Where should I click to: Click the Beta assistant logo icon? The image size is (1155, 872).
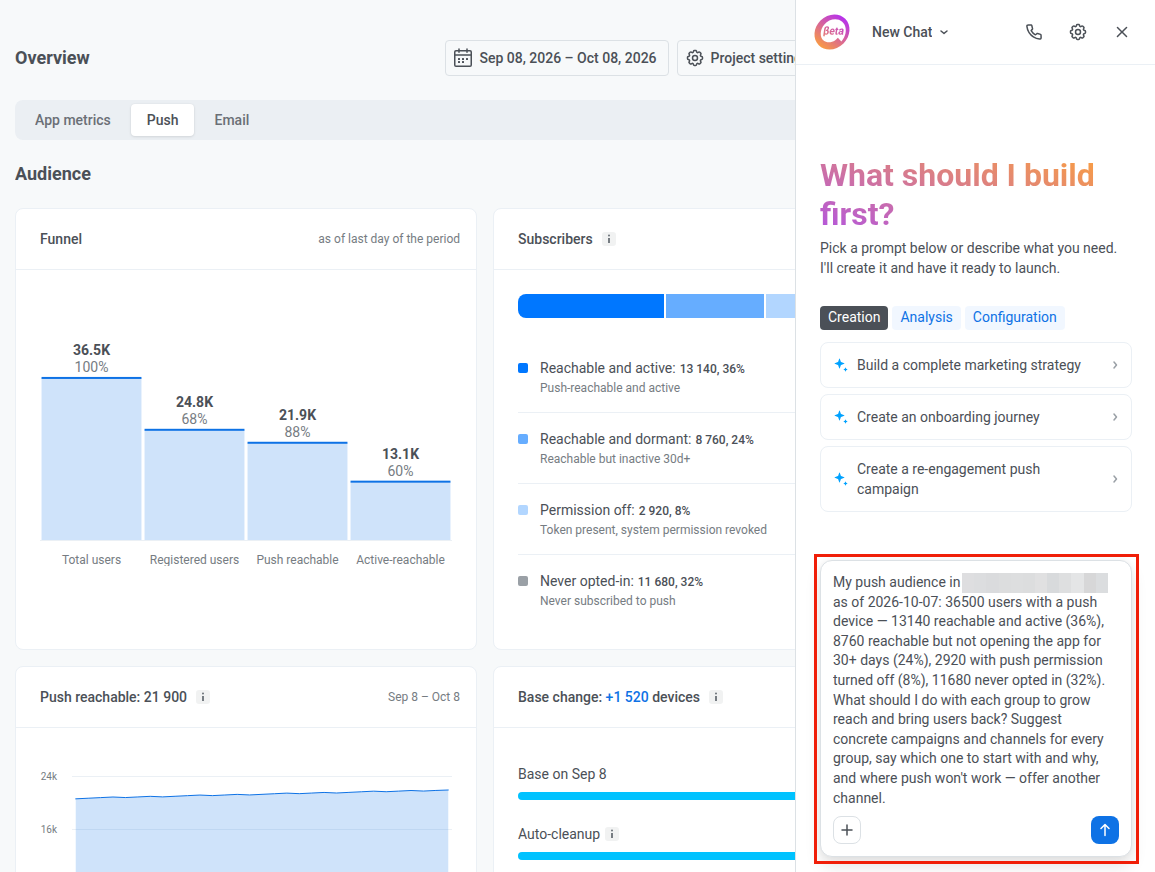pos(832,32)
